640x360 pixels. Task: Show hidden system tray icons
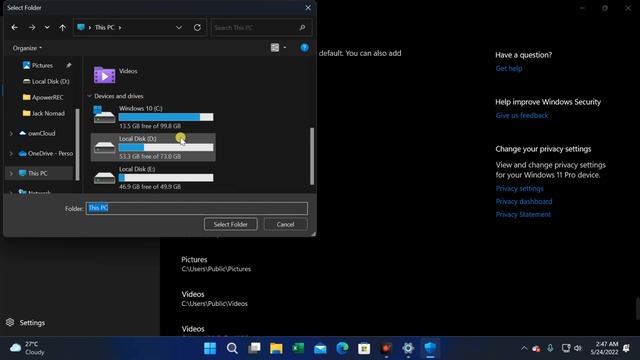tap(524, 348)
